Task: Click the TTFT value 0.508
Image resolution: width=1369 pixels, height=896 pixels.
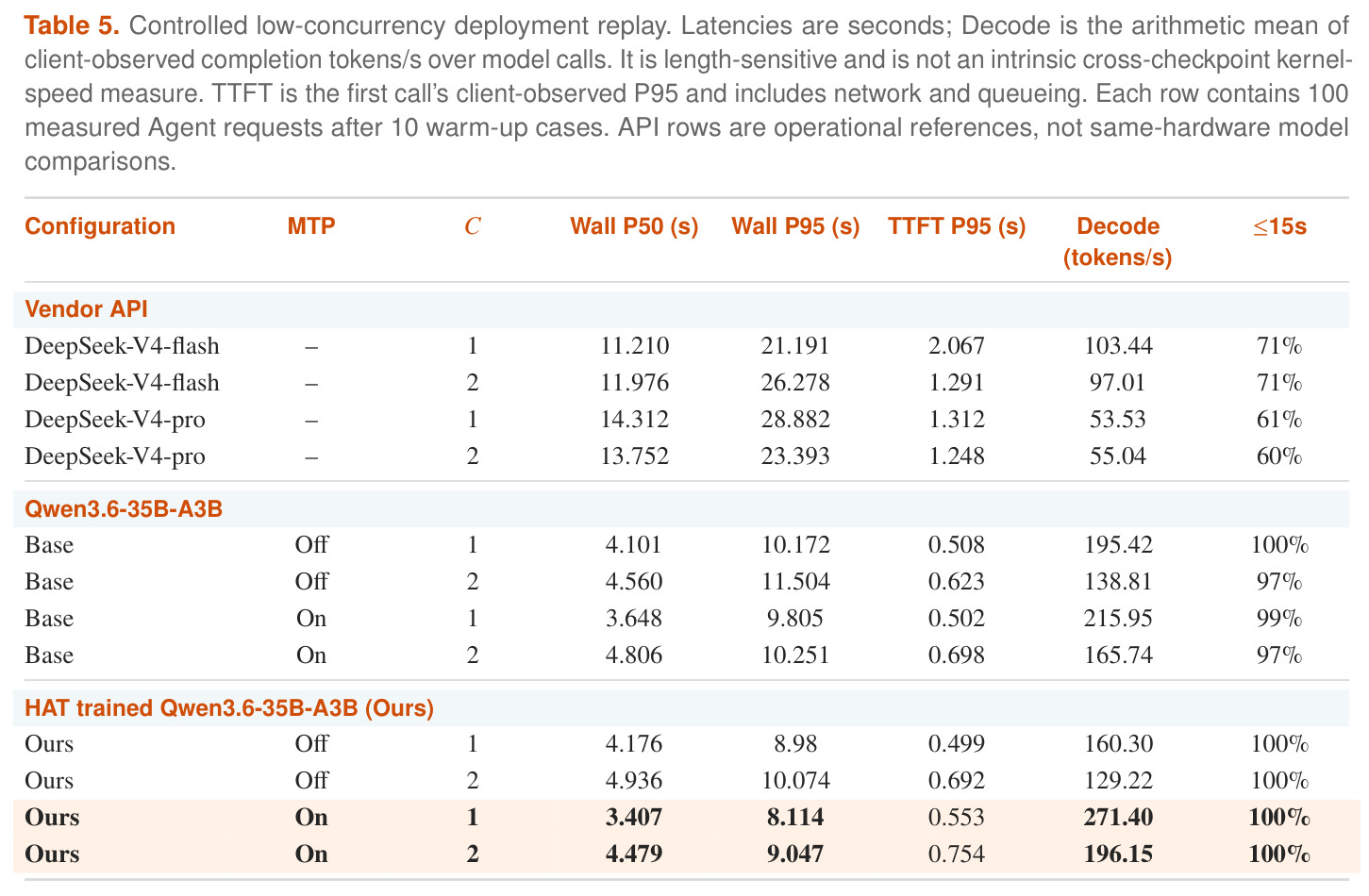Action: pos(957,545)
